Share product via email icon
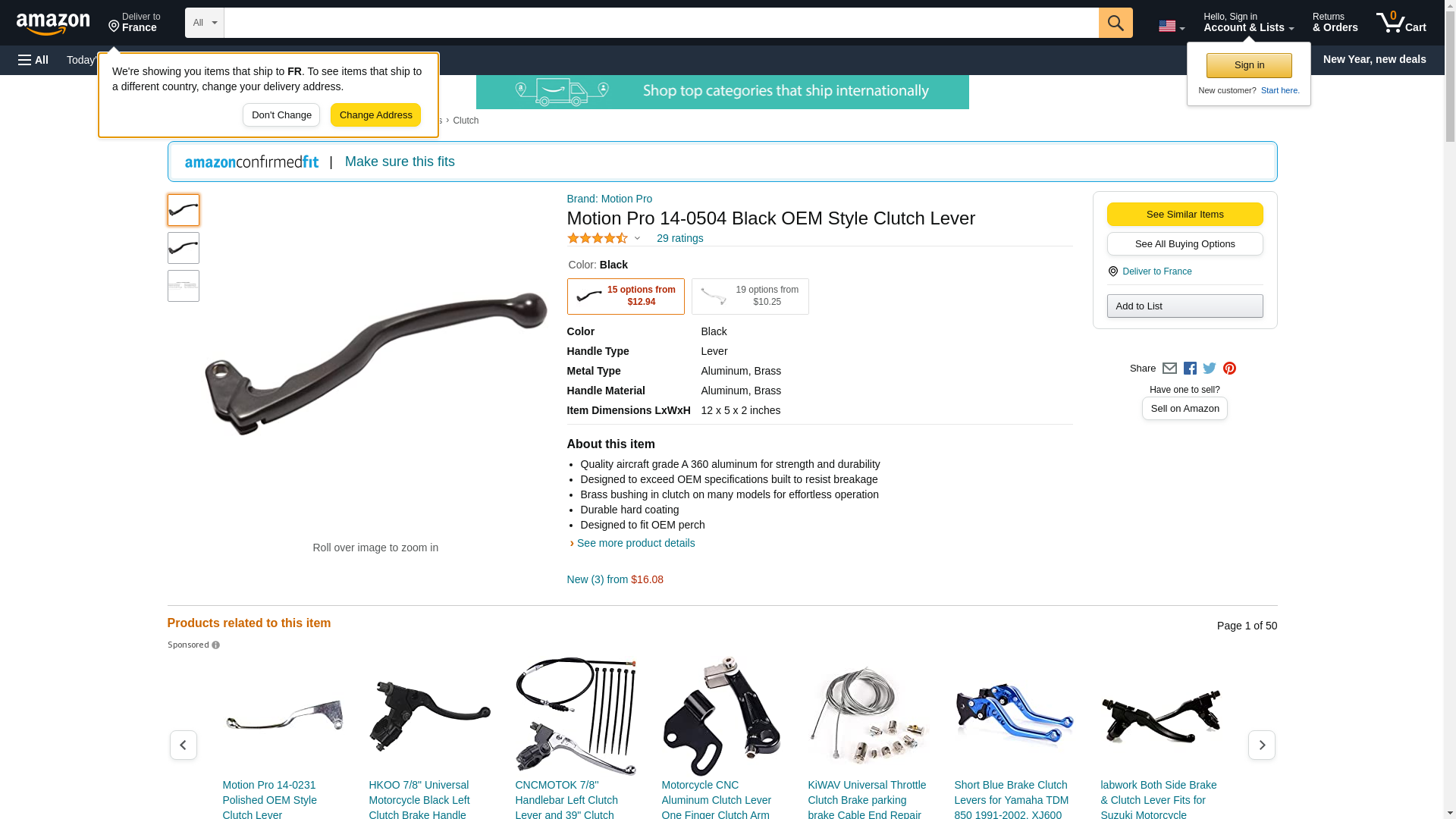Viewport: 1456px width, 819px height. (x=1169, y=369)
